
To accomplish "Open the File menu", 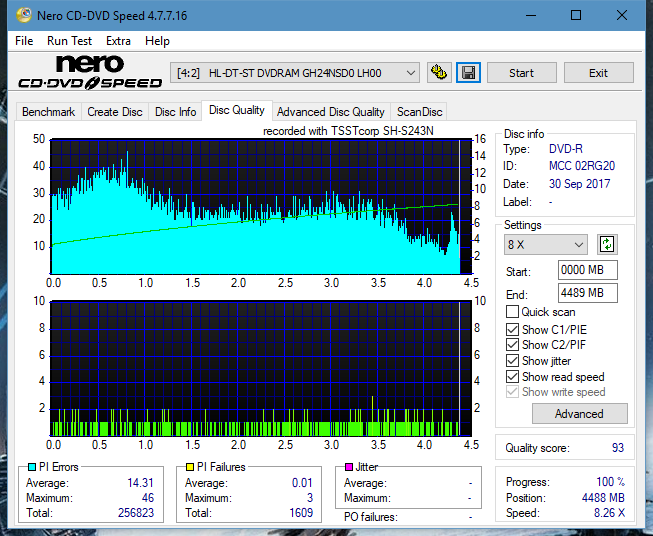I will pyautogui.click(x=24, y=41).
